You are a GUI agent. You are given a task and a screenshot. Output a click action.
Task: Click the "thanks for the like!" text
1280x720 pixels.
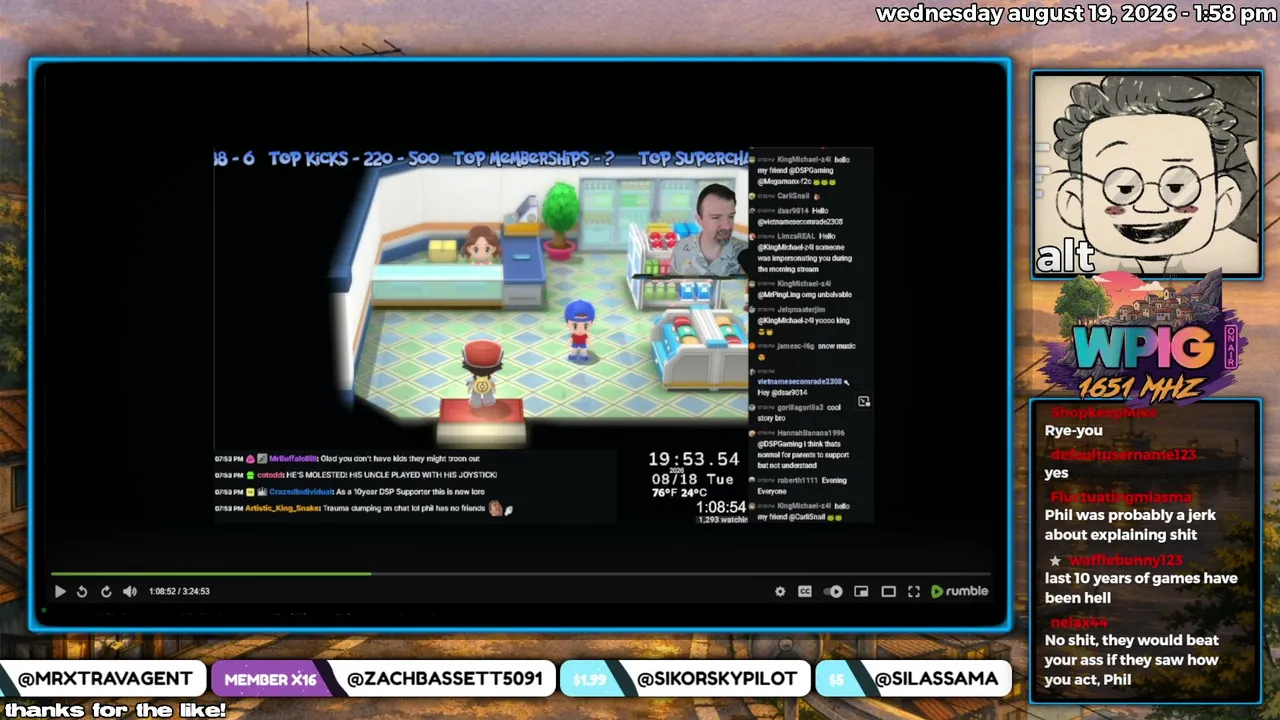pyautogui.click(x=115, y=710)
